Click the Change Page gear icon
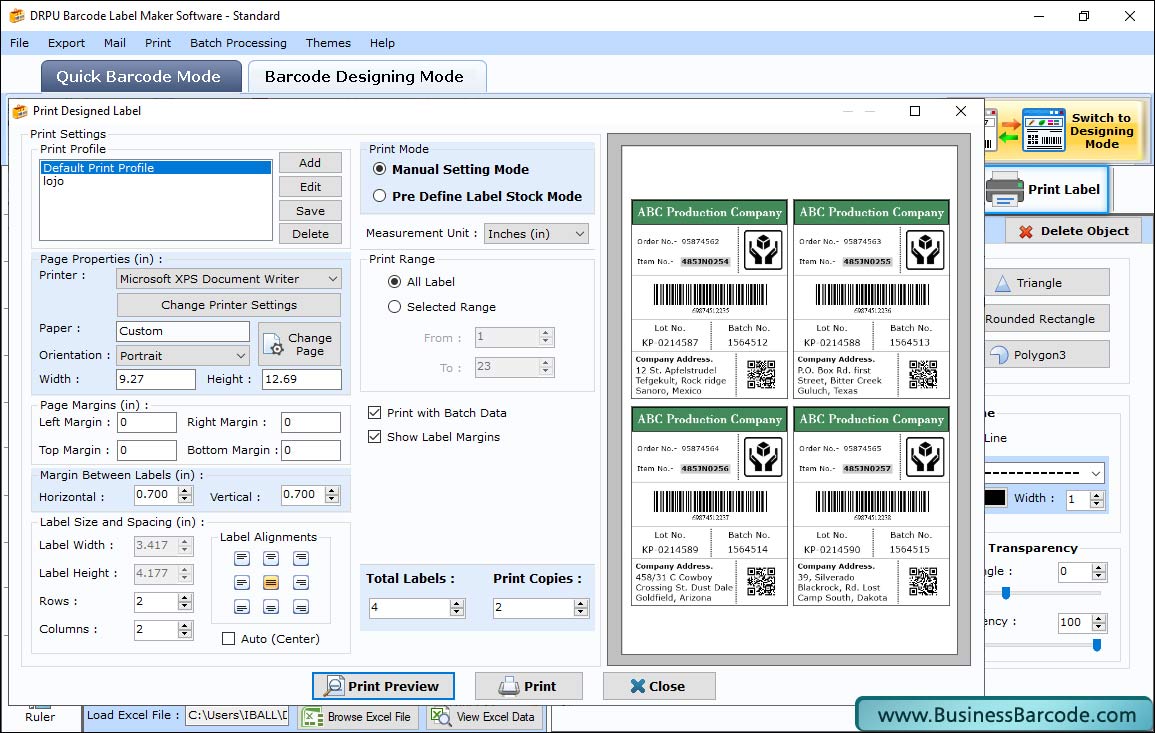 coord(274,345)
